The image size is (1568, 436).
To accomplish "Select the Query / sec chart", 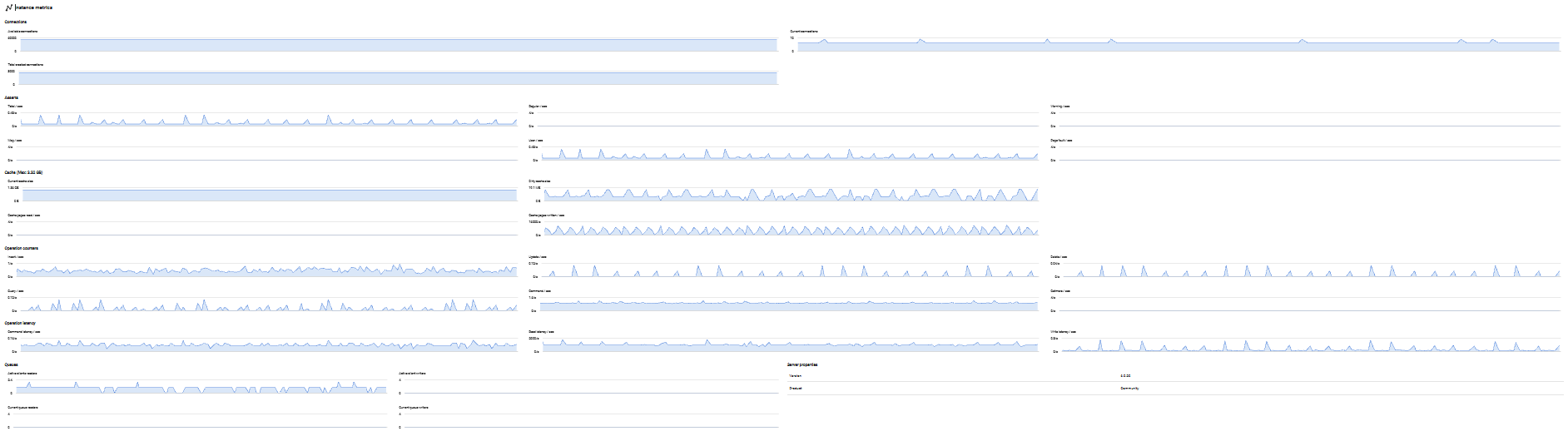I will coord(269,305).
